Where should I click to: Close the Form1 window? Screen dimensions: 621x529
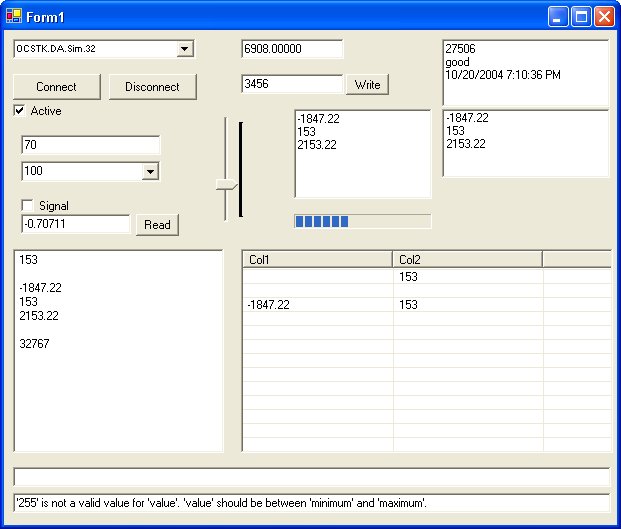tap(604, 17)
